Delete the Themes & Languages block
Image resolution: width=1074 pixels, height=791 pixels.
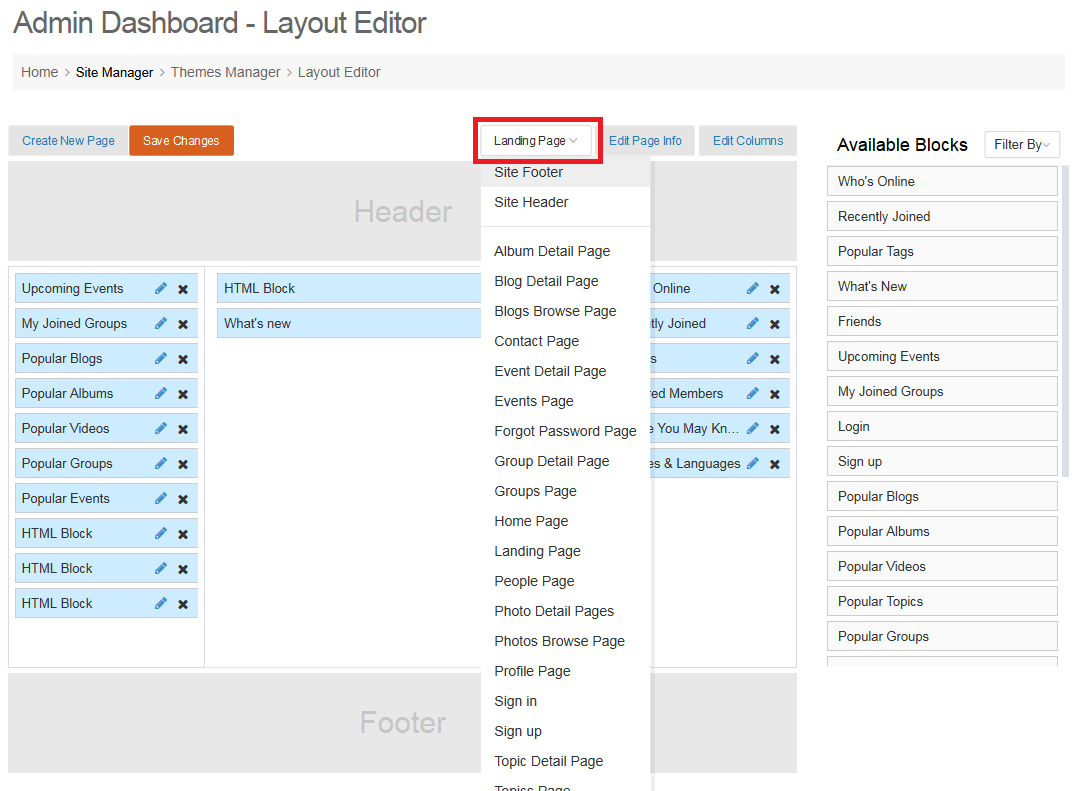pos(775,464)
